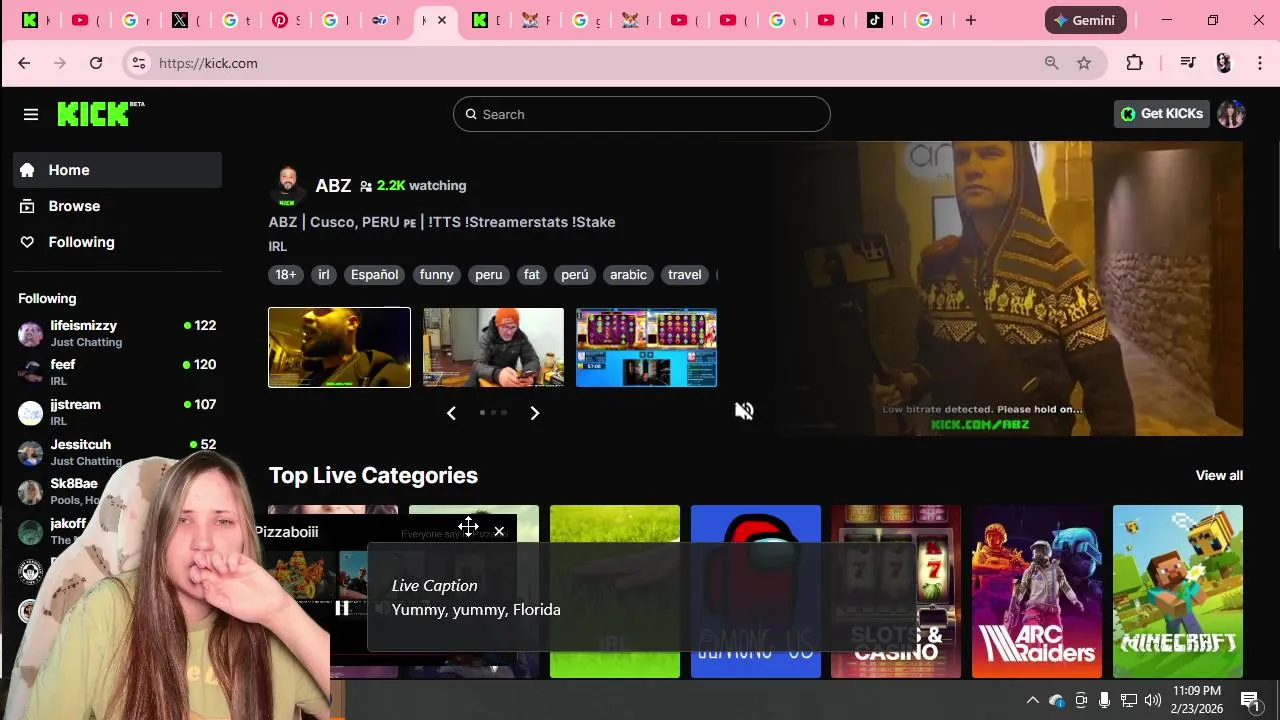Click the ABZ streamer avatar

(x=287, y=186)
